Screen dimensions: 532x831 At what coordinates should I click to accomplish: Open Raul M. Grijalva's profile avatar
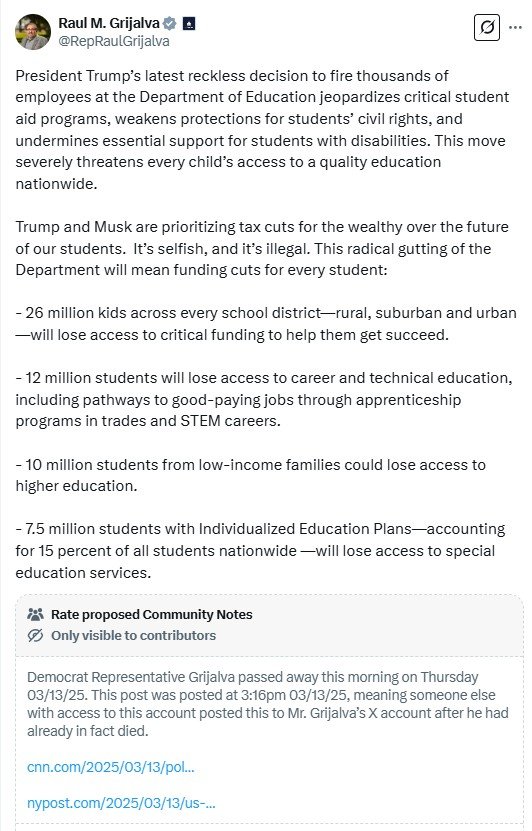[33, 32]
